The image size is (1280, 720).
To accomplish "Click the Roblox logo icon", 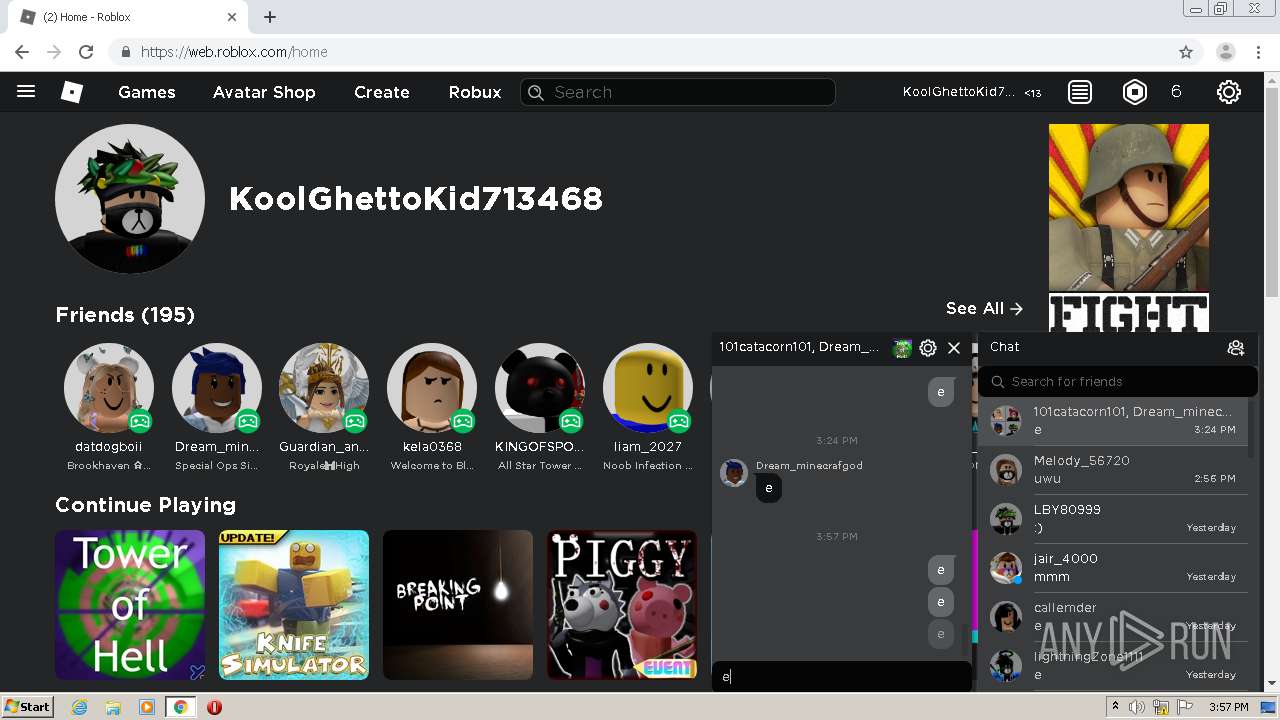I will pyautogui.click(x=72, y=92).
